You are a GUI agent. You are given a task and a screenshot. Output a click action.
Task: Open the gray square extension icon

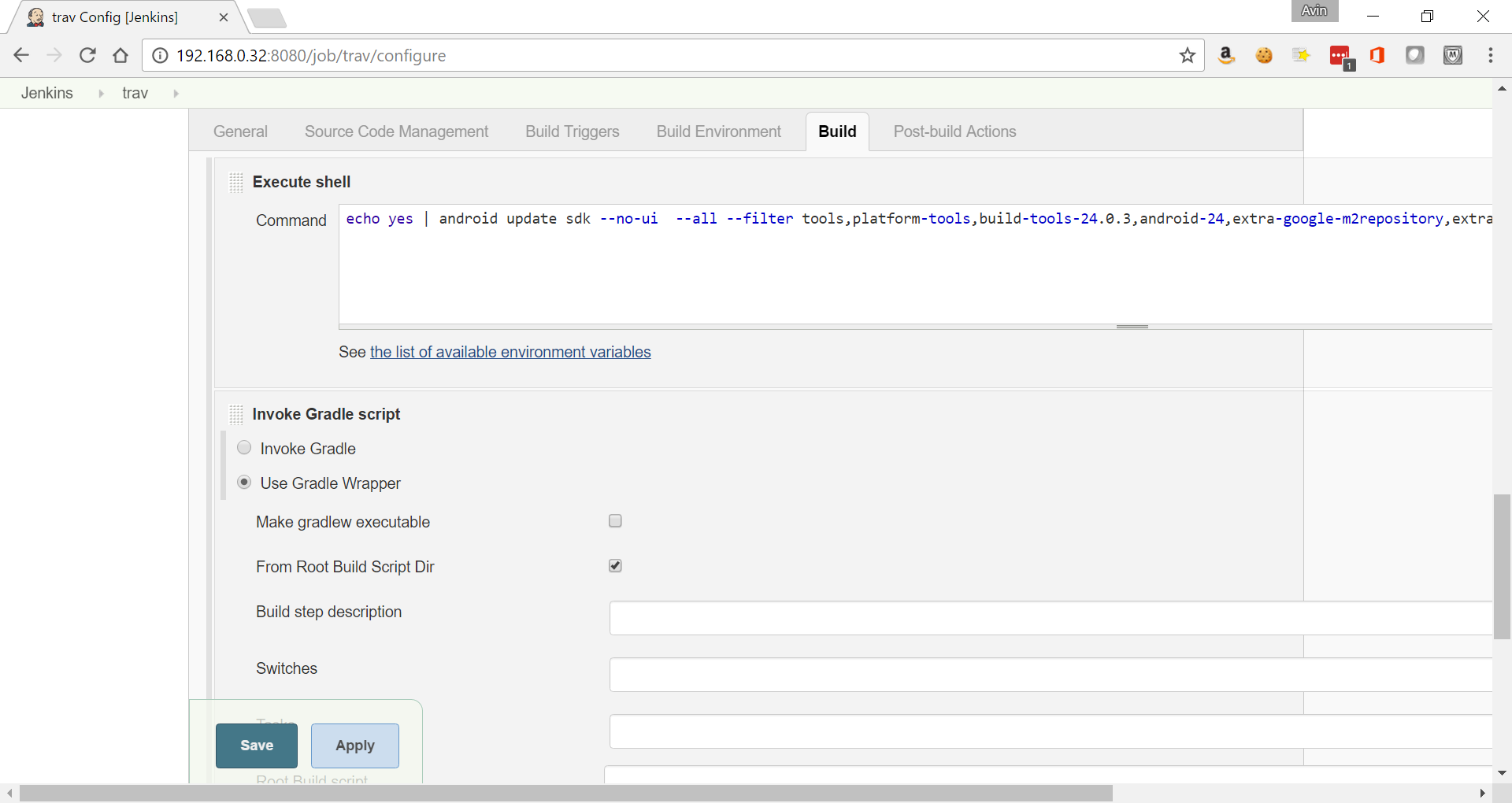point(1415,55)
